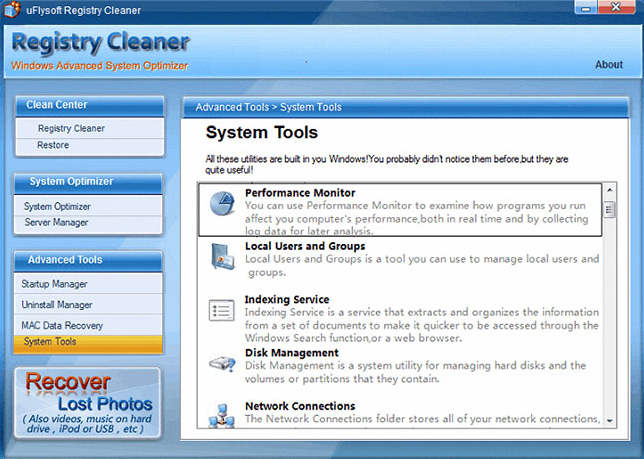
Task: Click the Recover Lost Photos banner
Action: coord(87,403)
